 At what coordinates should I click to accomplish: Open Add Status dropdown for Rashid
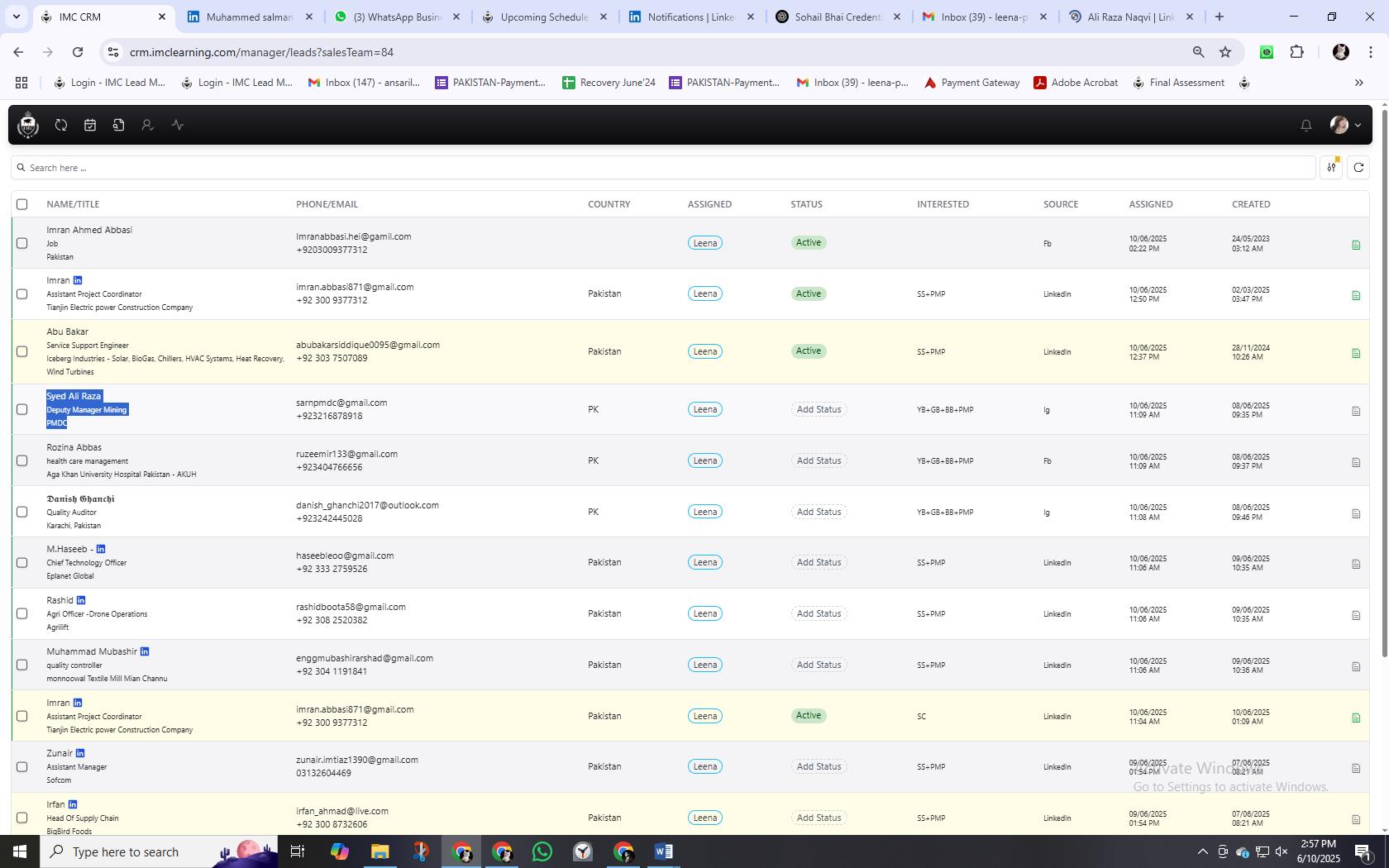(x=819, y=613)
